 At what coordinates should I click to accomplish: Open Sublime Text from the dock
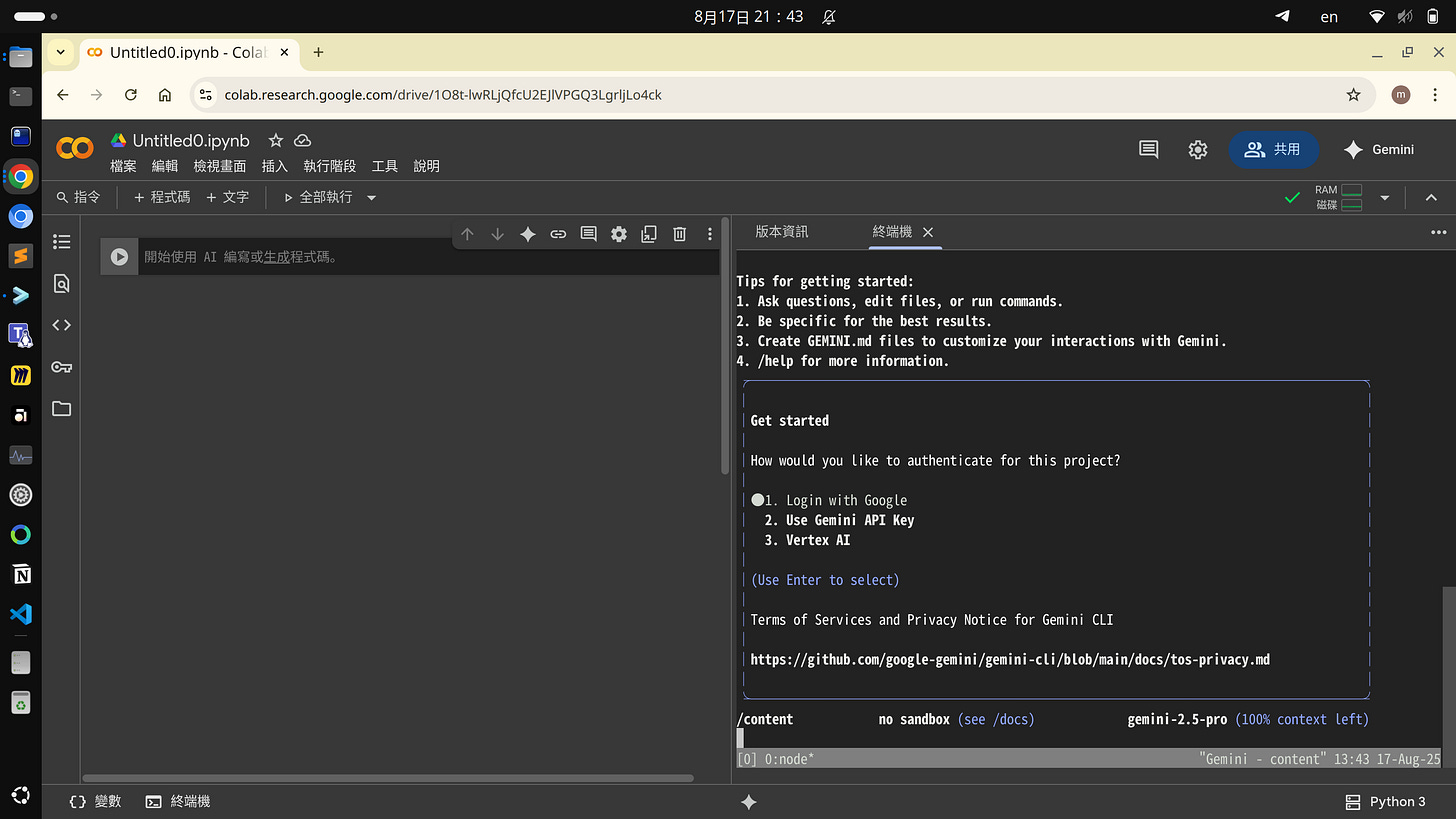click(x=21, y=256)
